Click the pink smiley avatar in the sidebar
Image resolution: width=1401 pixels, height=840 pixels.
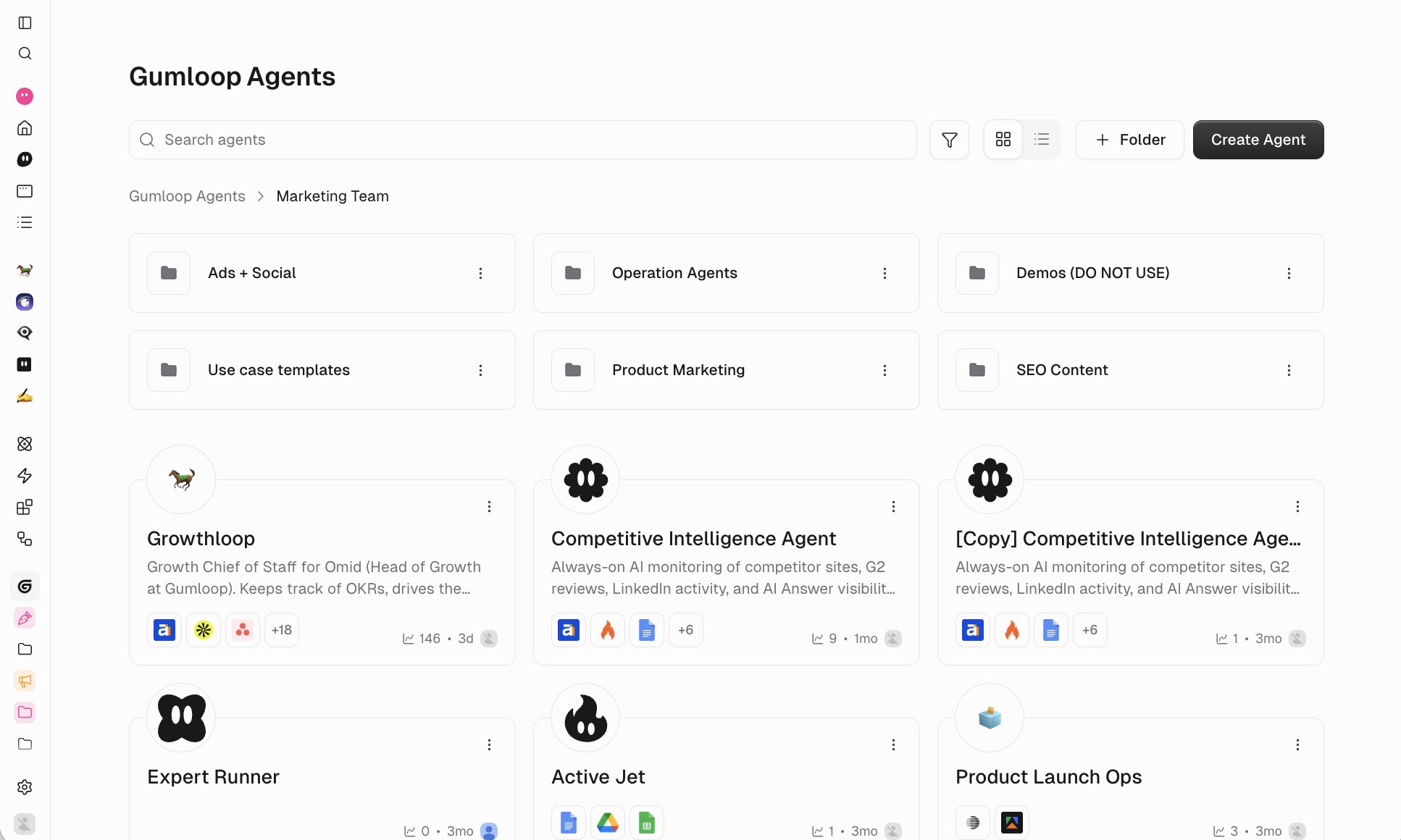click(25, 96)
